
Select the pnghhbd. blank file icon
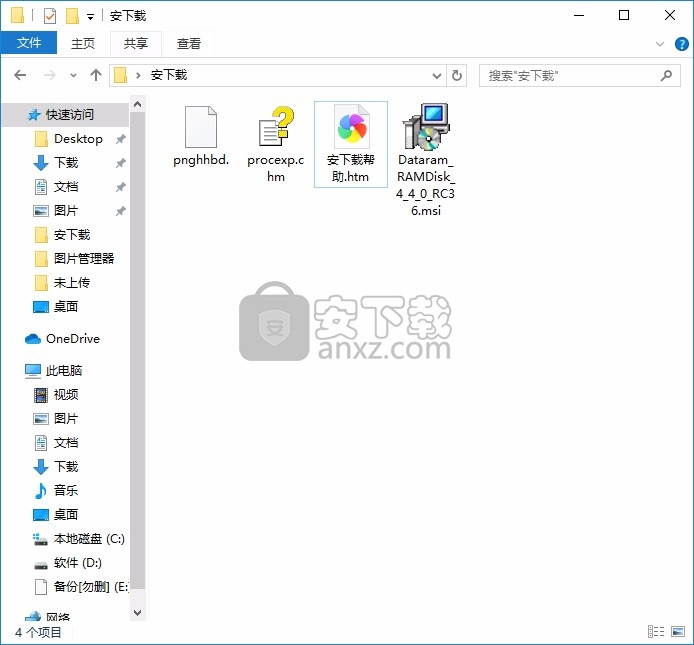tap(200, 127)
